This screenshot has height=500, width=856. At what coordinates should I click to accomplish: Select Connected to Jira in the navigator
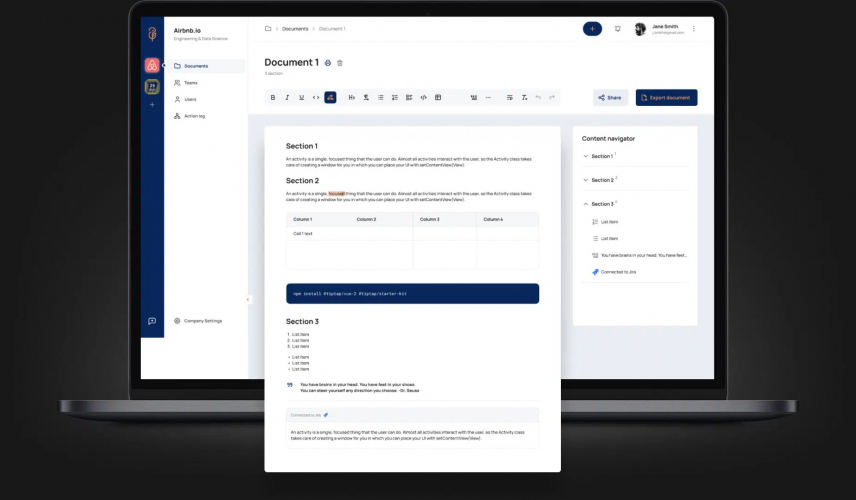614,272
